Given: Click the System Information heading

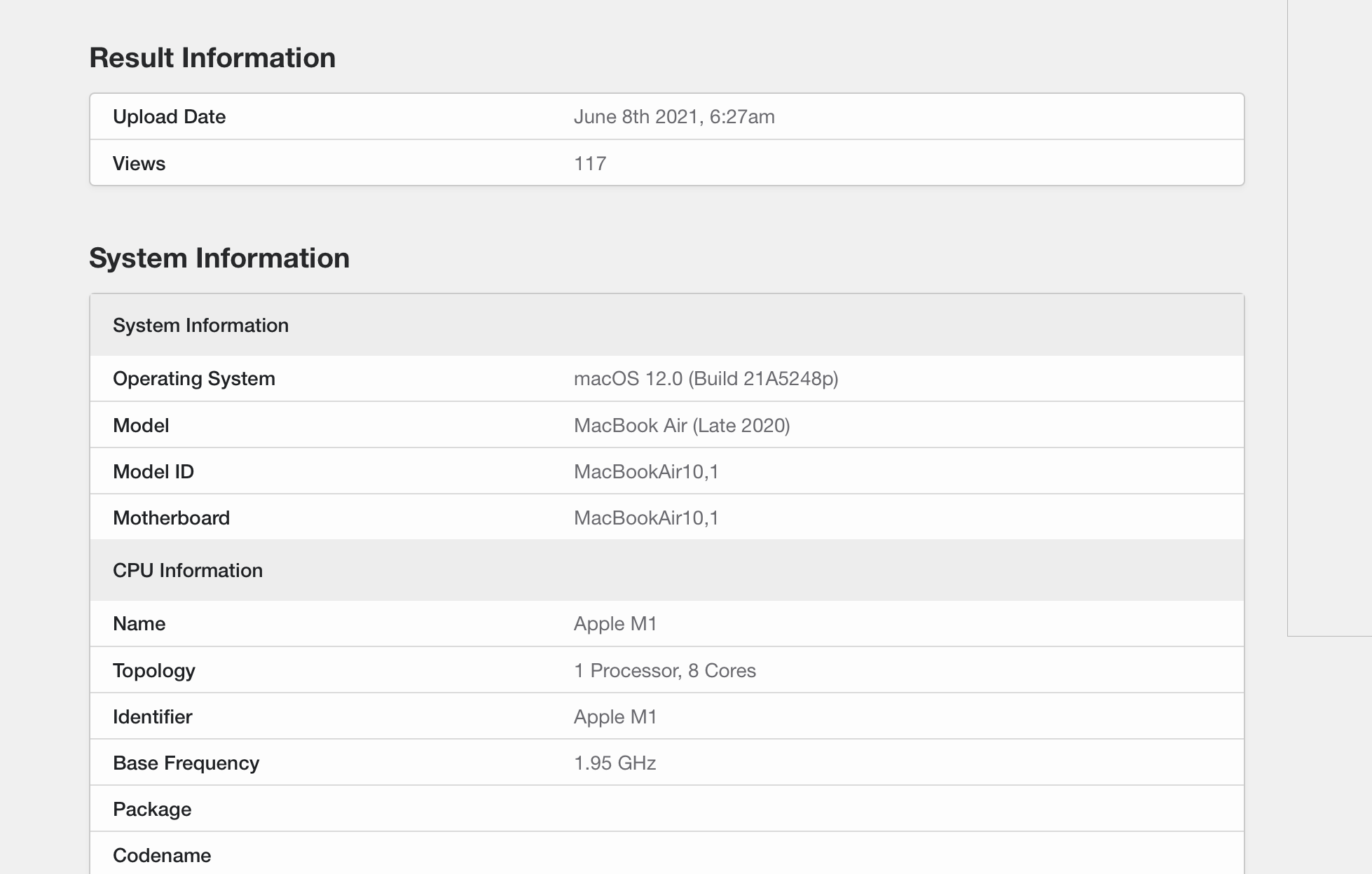Looking at the screenshot, I should (219, 258).
